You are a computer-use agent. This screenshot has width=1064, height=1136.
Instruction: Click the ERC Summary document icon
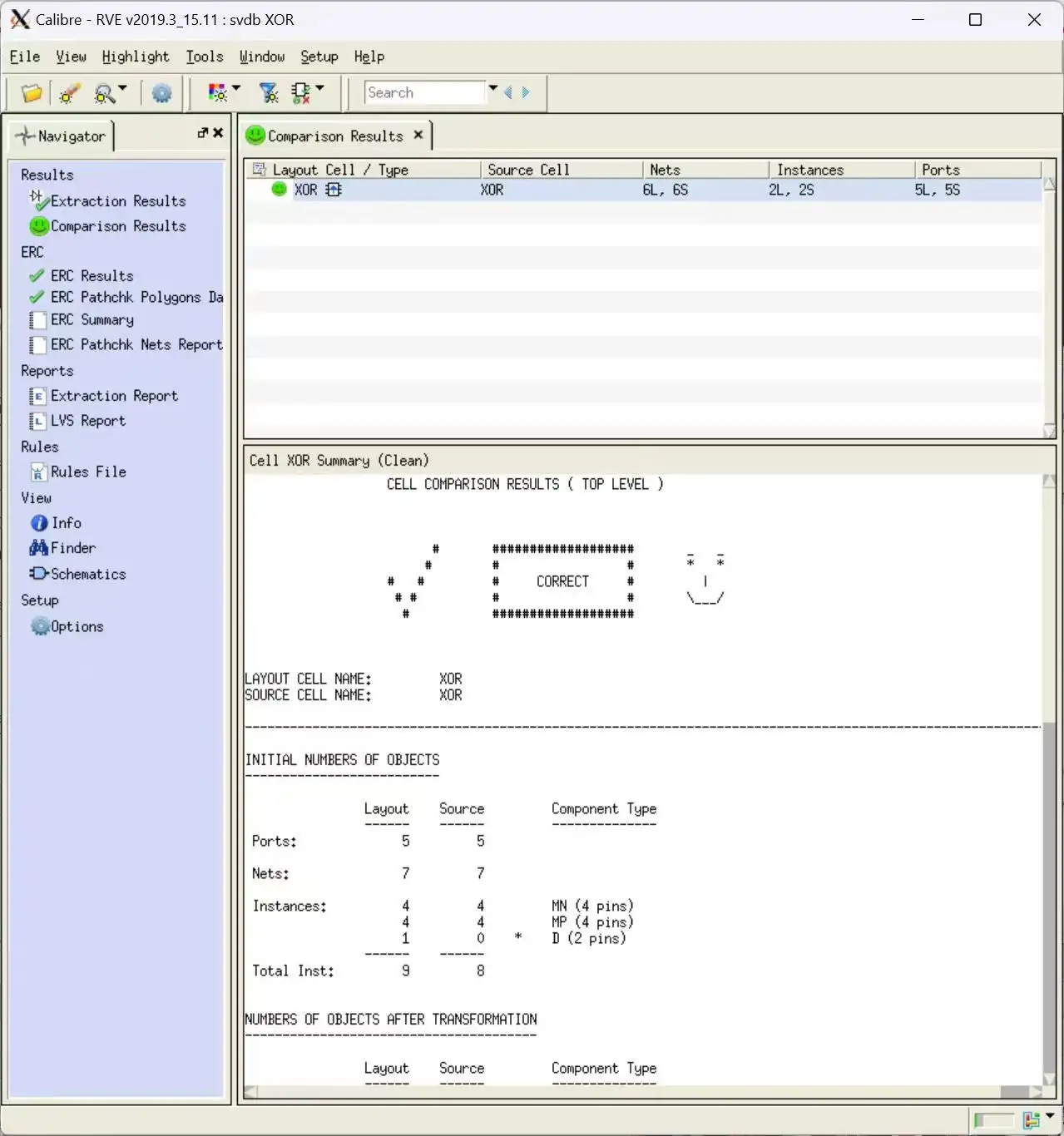[x=37, y=320]
